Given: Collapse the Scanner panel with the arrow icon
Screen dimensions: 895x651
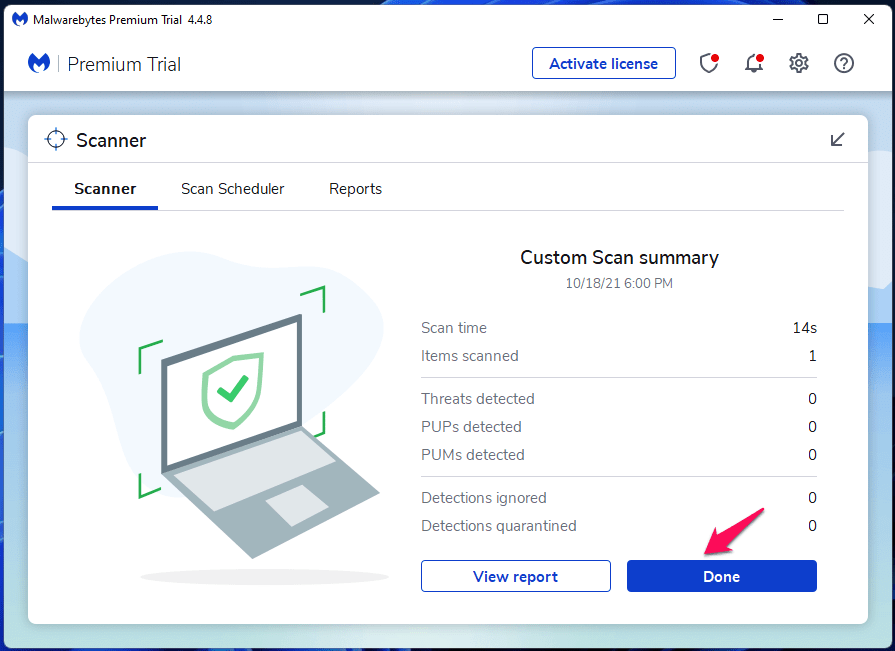Looking at the screenshot, I should point(837,139).
